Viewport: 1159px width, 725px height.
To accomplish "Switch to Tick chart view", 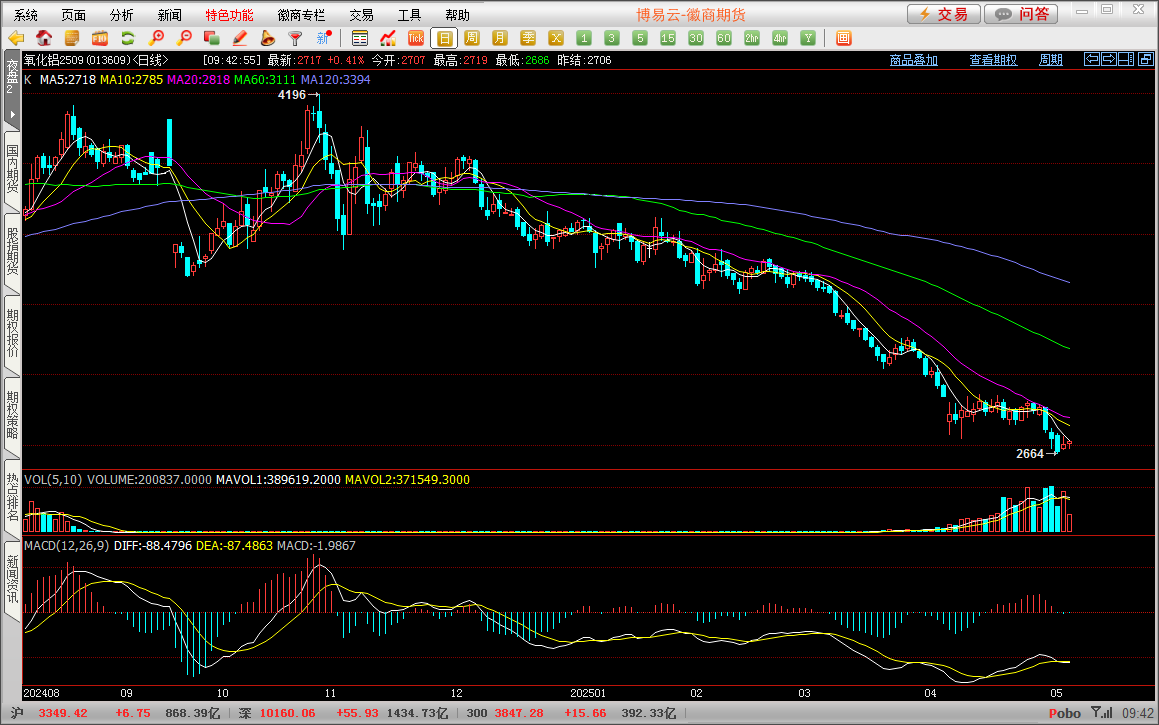I will (x=416, y=38).
